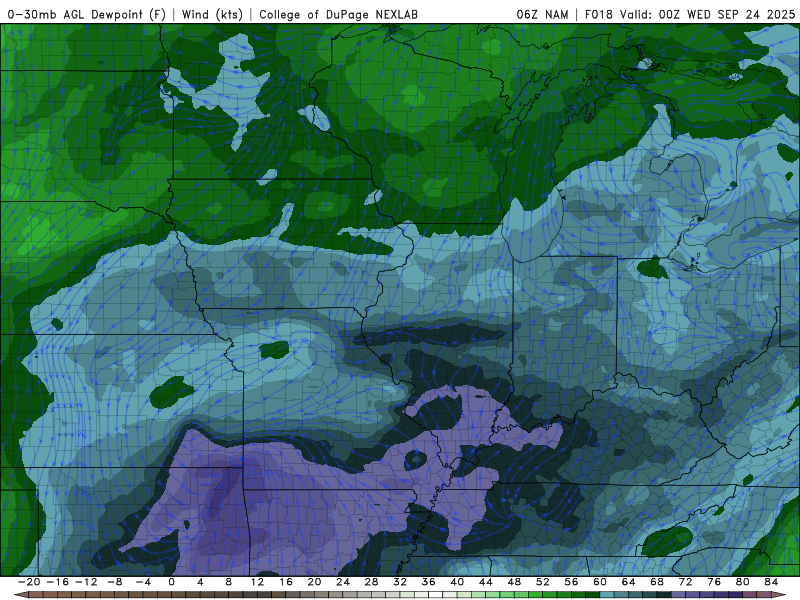This screenshot has width=800, height=600.
Task: Click the 'College of DuPage NEXLAB' label
Action: click(x=338, y=14)
